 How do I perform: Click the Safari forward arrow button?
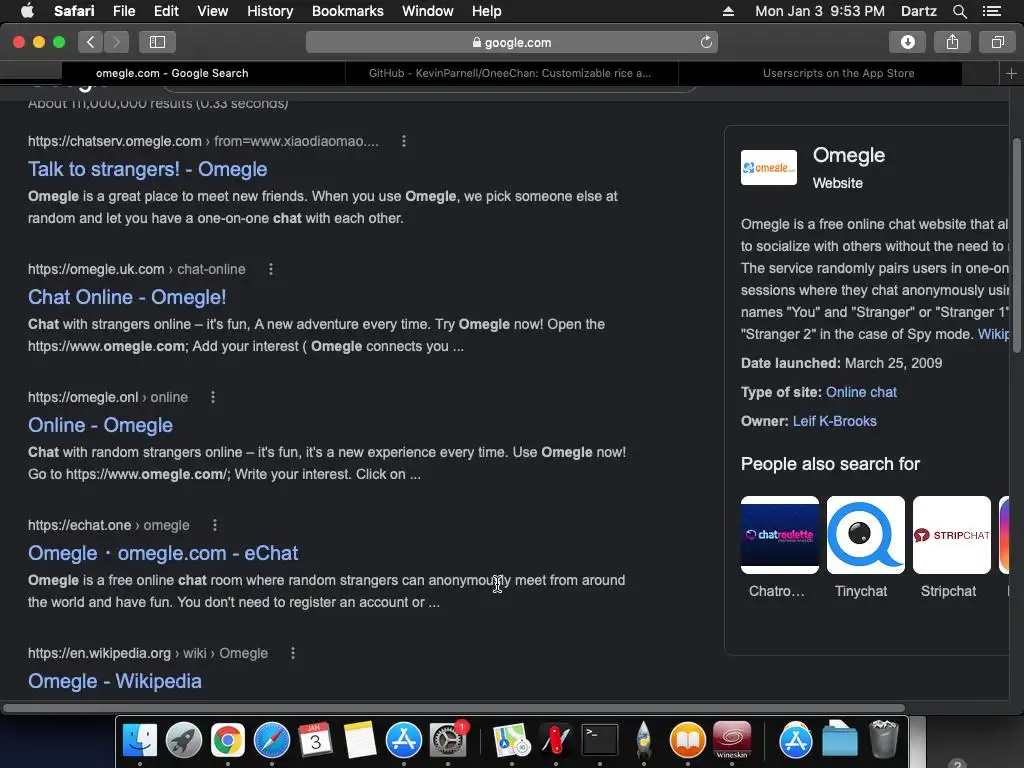click(x=116, y=42)
